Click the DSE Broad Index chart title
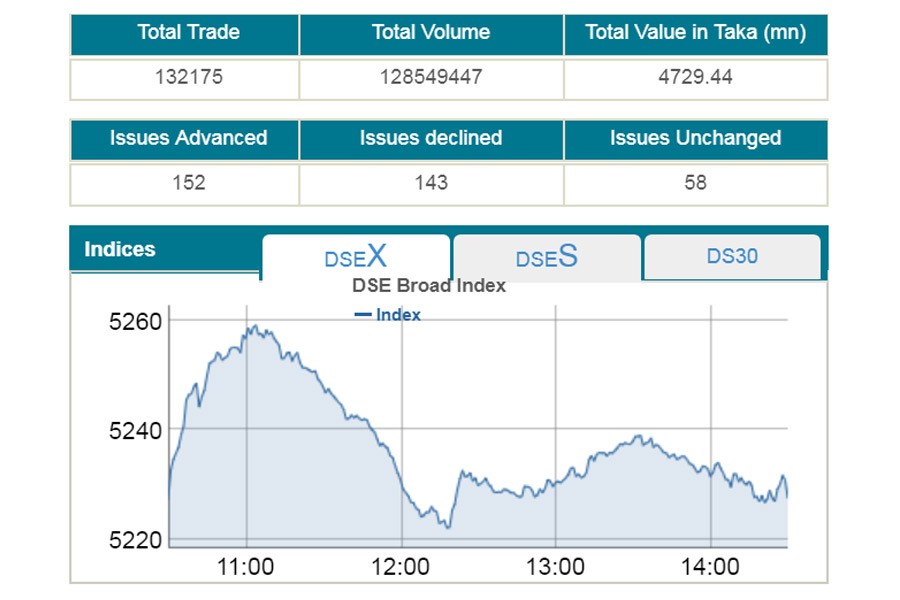The height and width of the screenshot is (600, 900). pyautogui.click(x=429, y=286)
